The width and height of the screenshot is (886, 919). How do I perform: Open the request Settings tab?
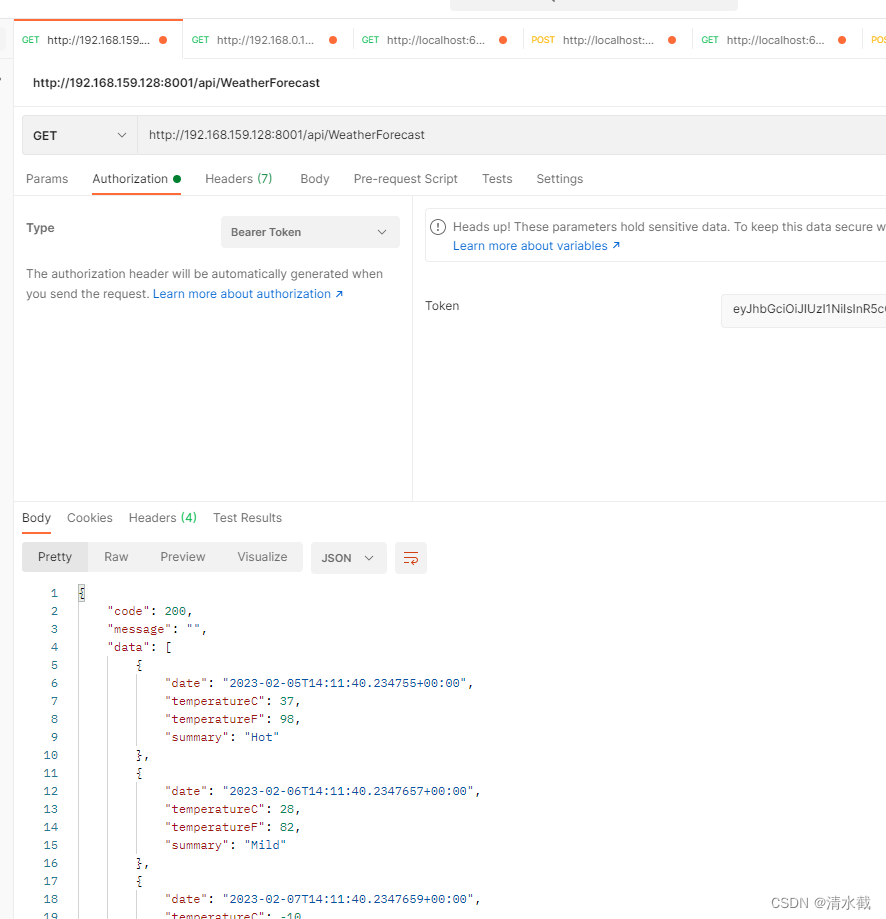(x=560, y=179)
